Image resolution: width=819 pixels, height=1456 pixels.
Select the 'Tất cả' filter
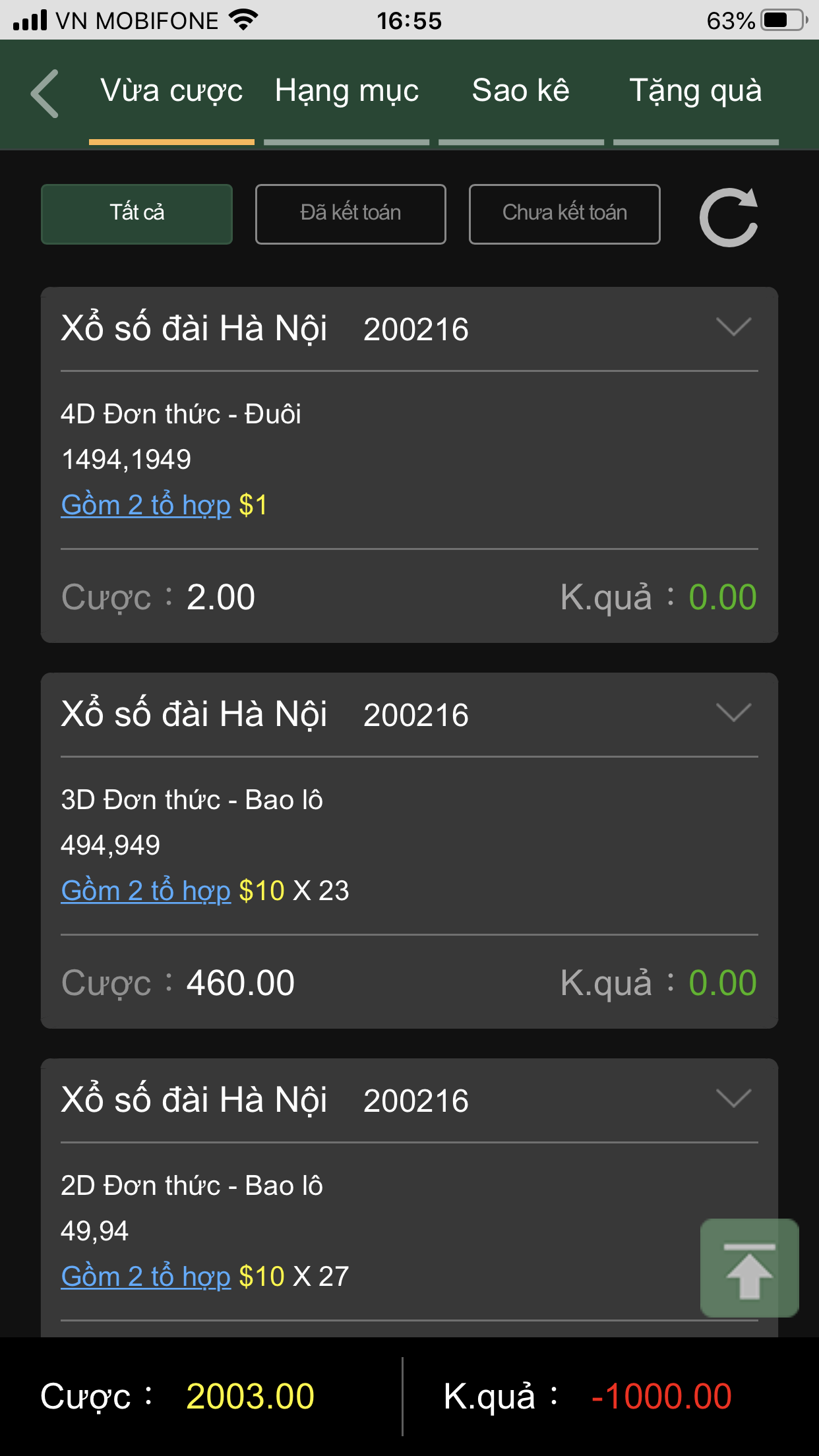[136, 214]
